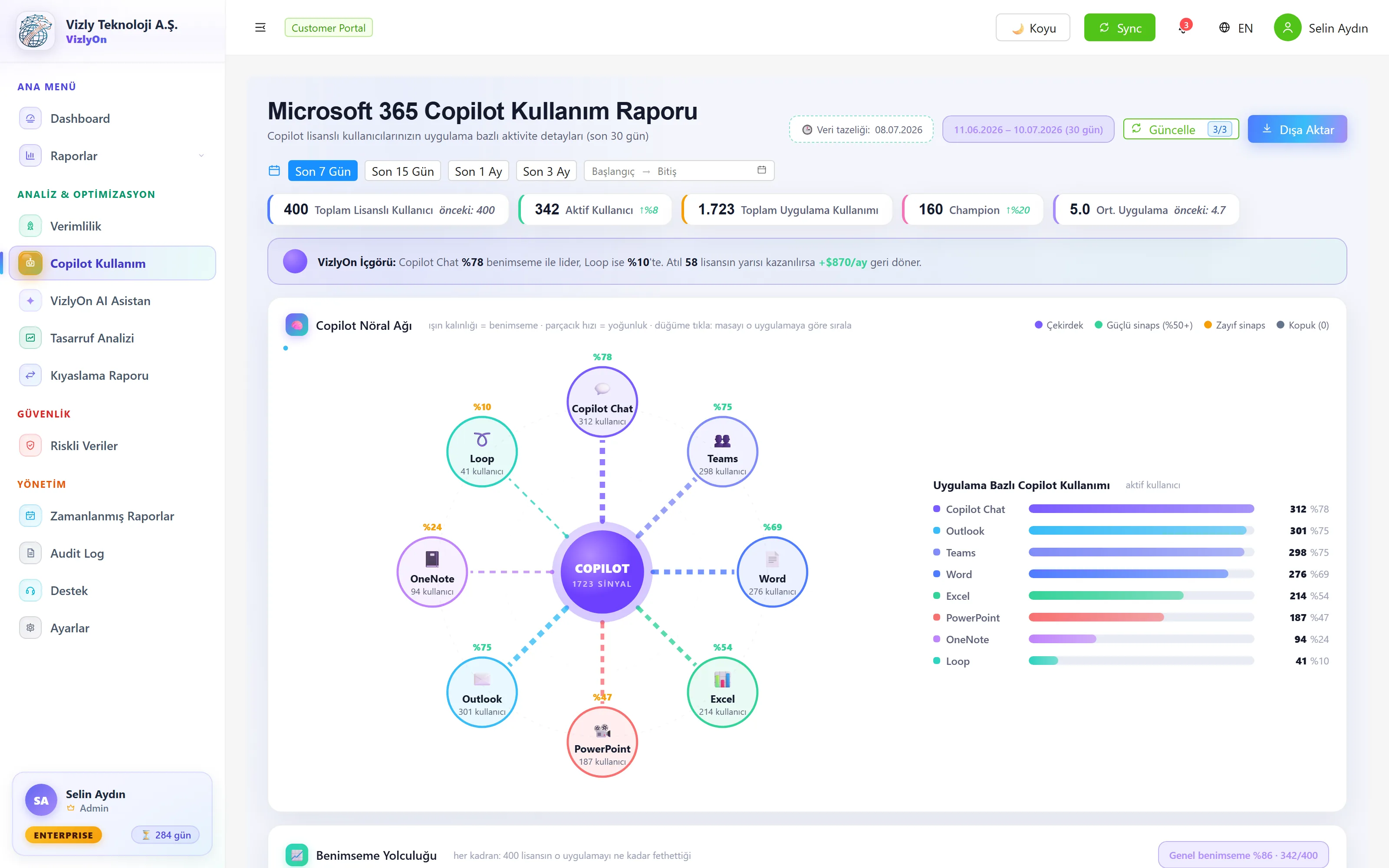Toggle the Kopuk (0) legend item
1389x868 pixels.
tap(1302, 325)
